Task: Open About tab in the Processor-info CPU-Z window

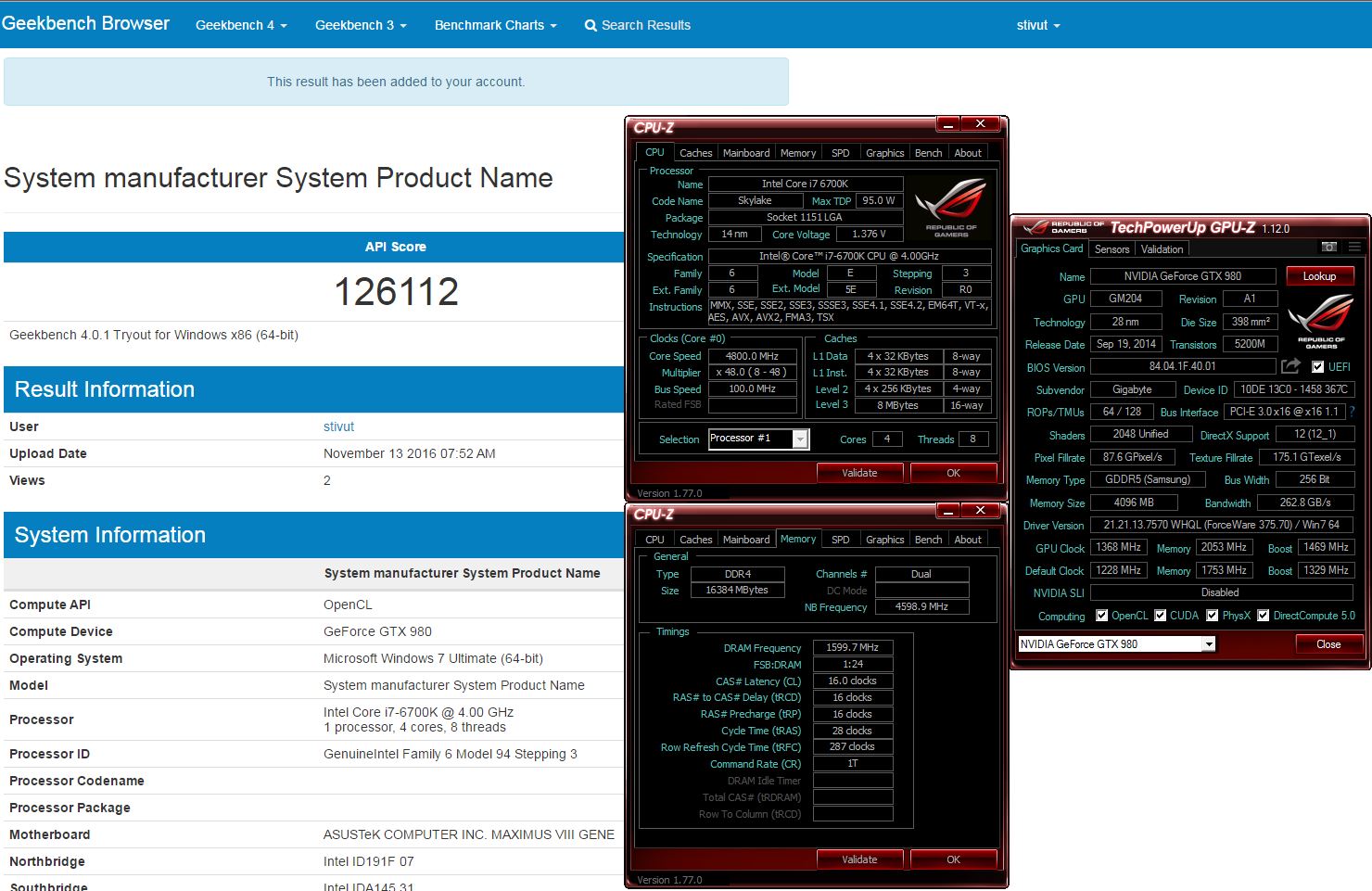Action: (968, 153)
